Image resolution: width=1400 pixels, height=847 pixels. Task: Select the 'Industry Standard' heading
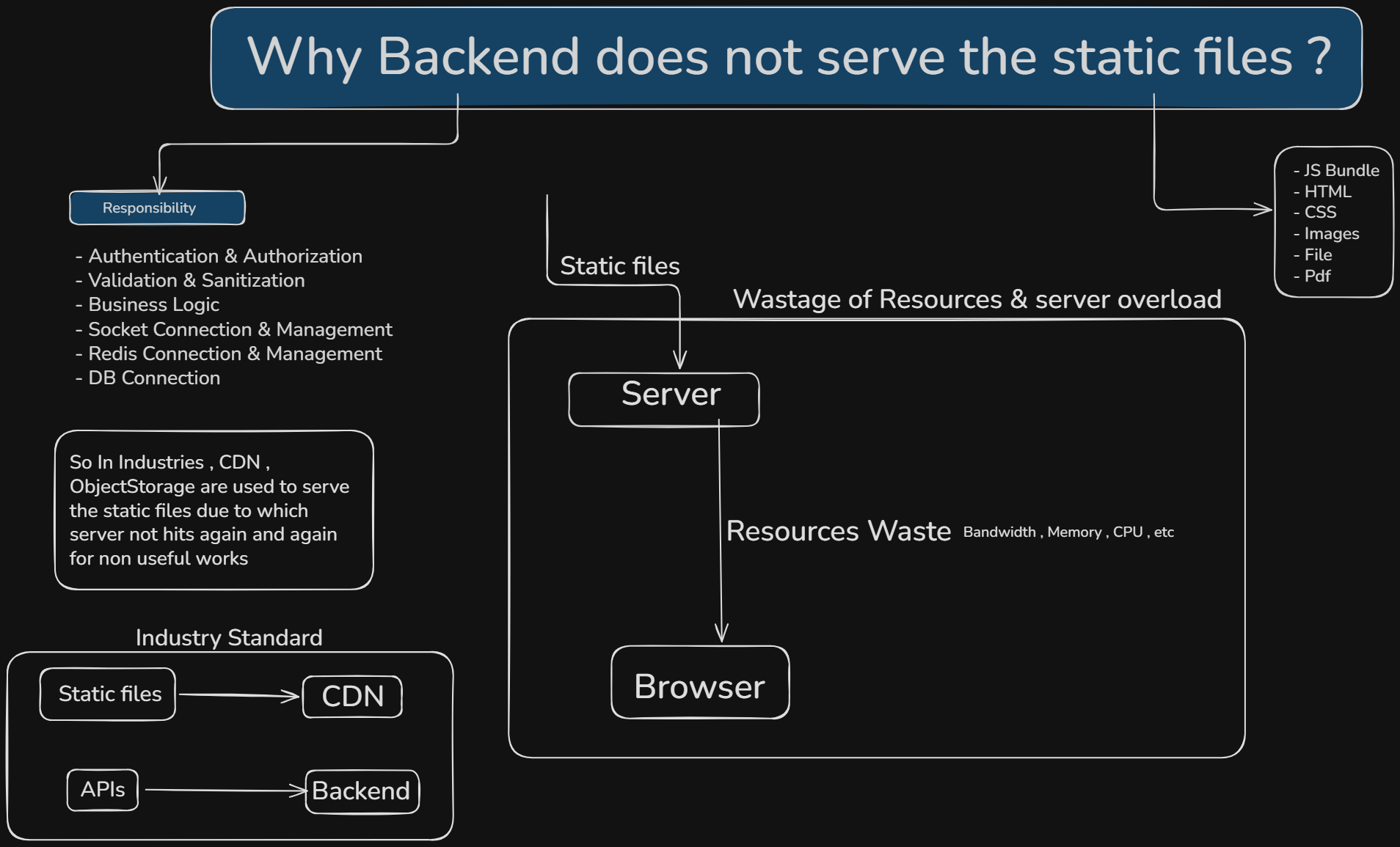click(229, 637)
